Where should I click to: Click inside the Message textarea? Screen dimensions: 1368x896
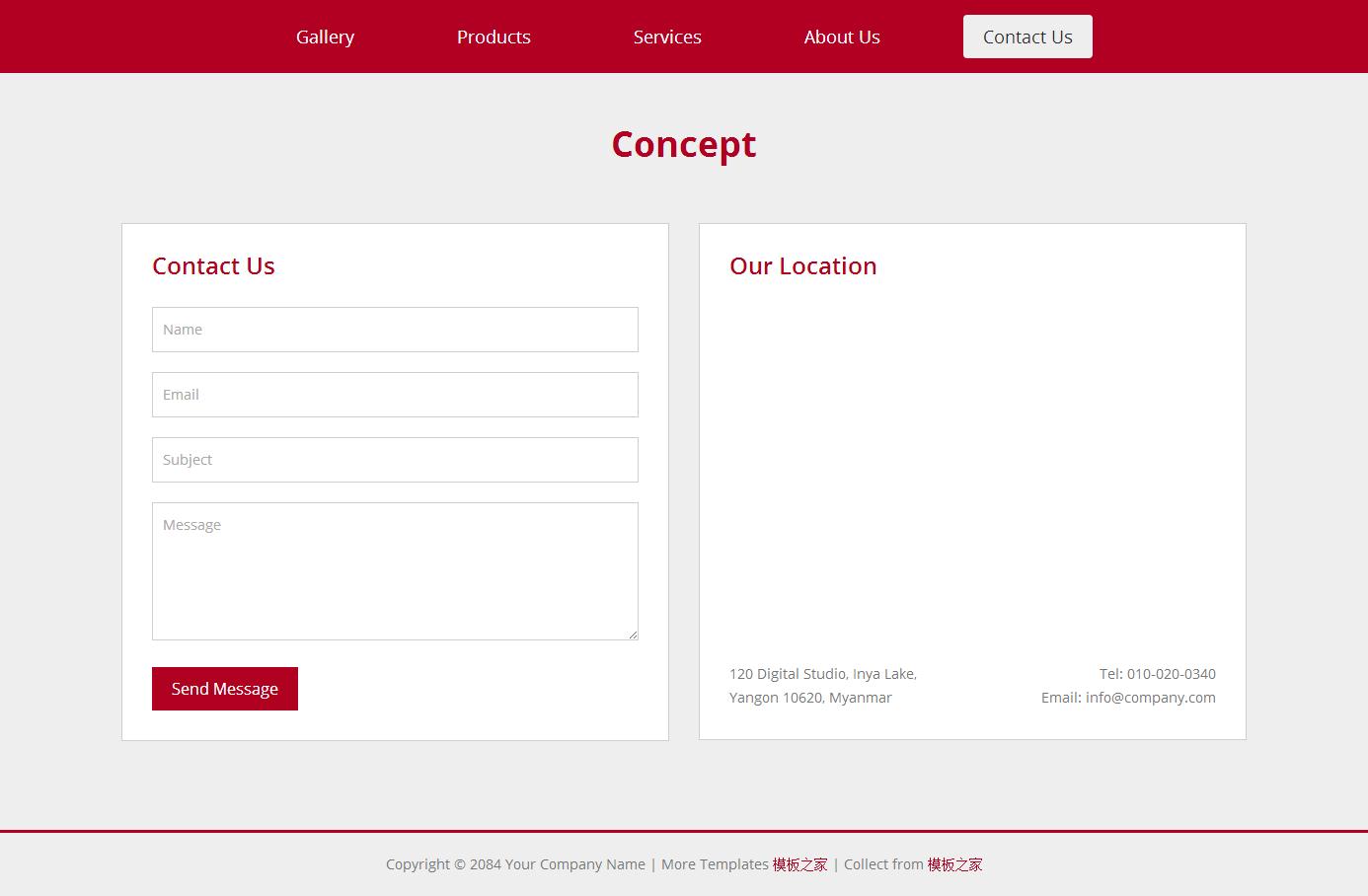pos(395,570)
